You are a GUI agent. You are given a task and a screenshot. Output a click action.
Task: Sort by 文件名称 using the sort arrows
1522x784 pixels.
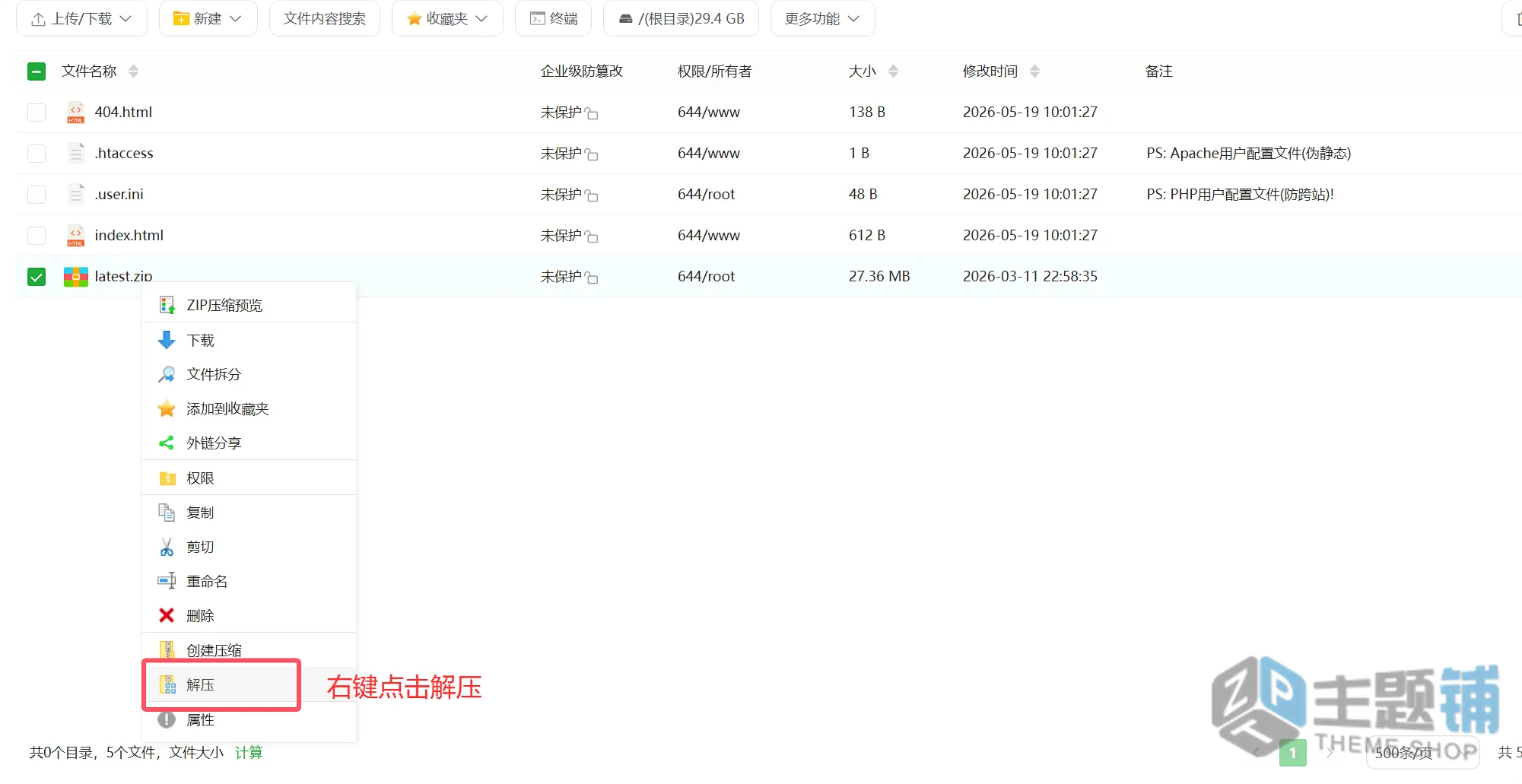(134, 71)
